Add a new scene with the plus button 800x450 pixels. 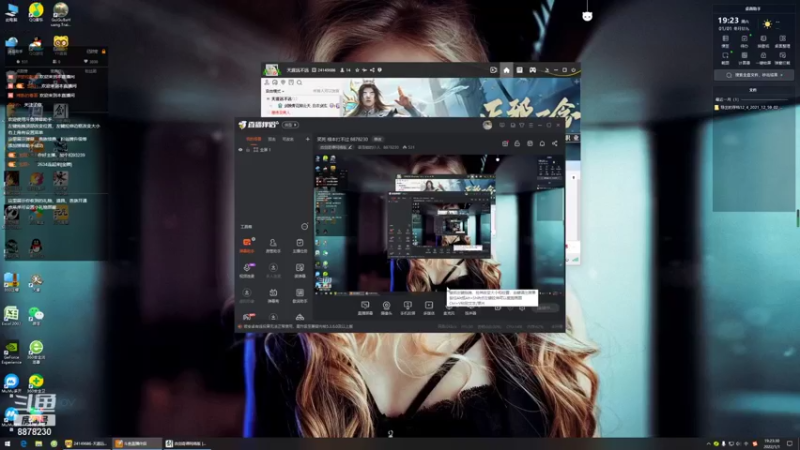307,139
